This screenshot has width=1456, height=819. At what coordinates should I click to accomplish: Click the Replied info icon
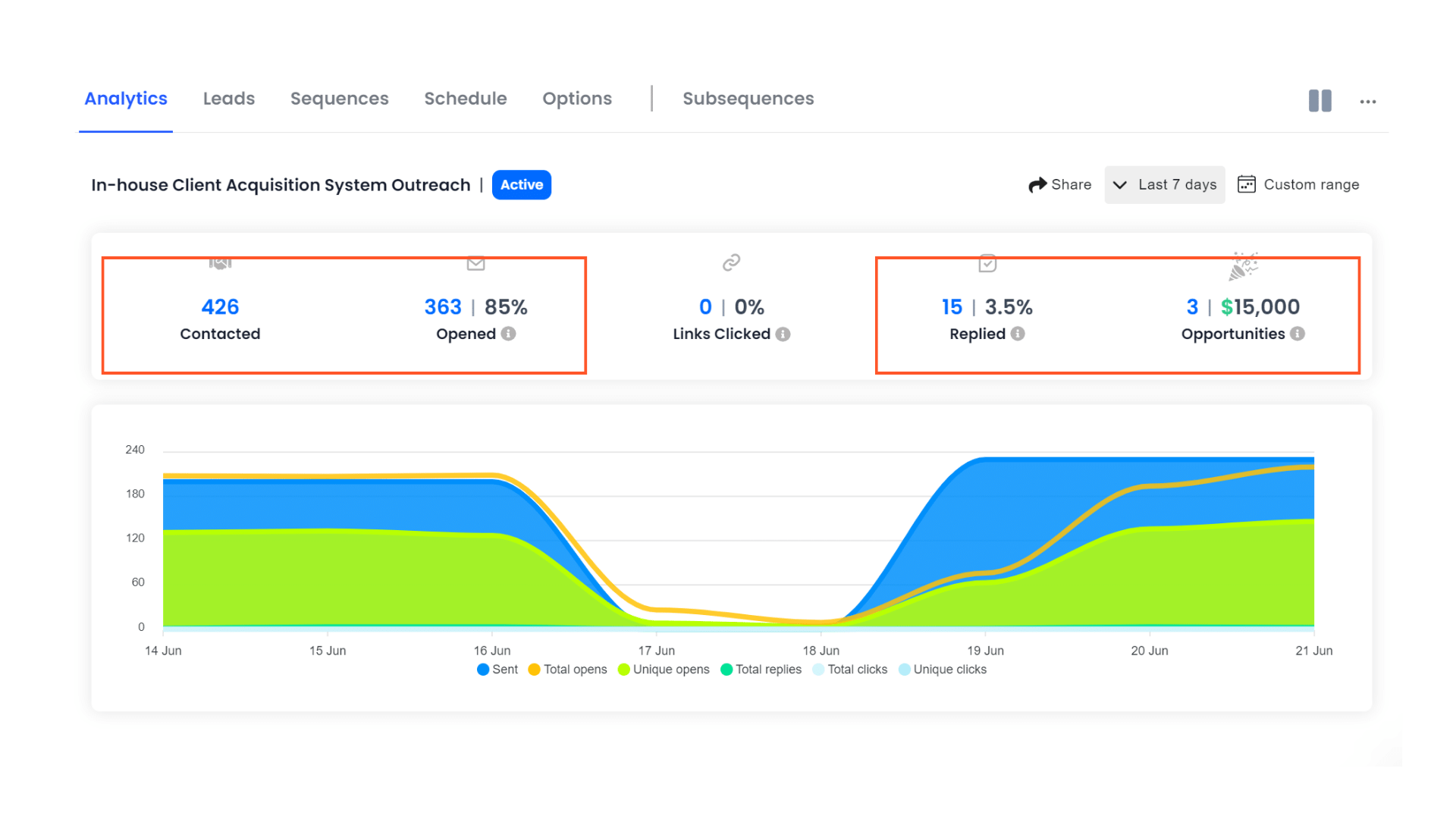pos(1018,334)
